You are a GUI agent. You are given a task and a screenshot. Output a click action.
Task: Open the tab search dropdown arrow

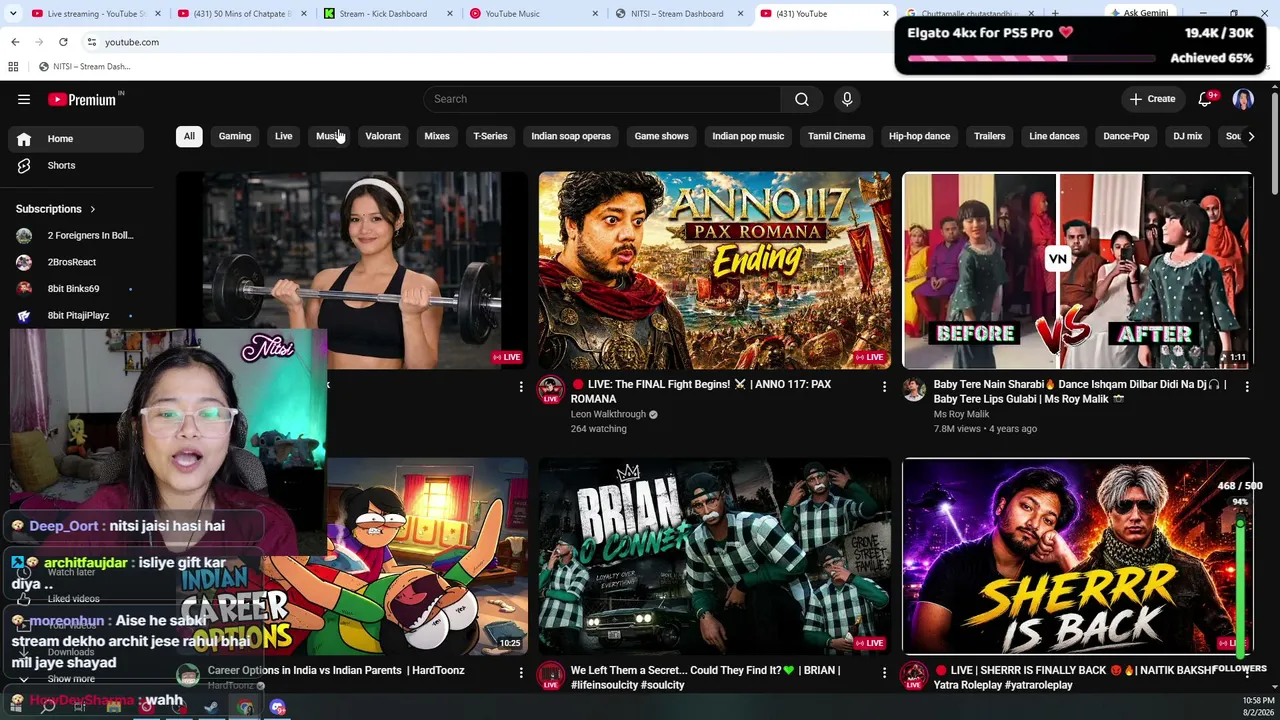[13, 14]
